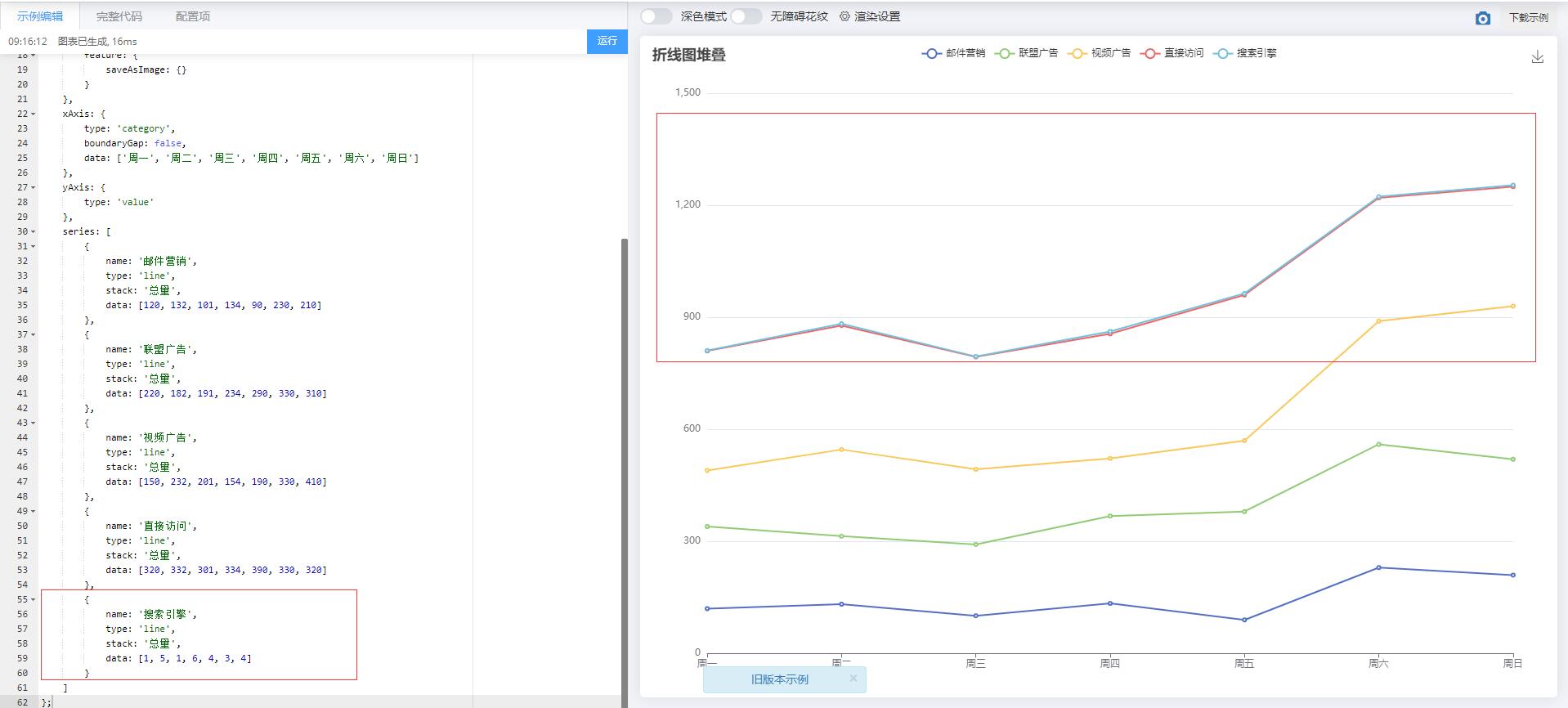1568x708 pixels.
Task: Toggle the 无障碍花纹 switch
Action: pyautogui.click(x=746, y=16)
